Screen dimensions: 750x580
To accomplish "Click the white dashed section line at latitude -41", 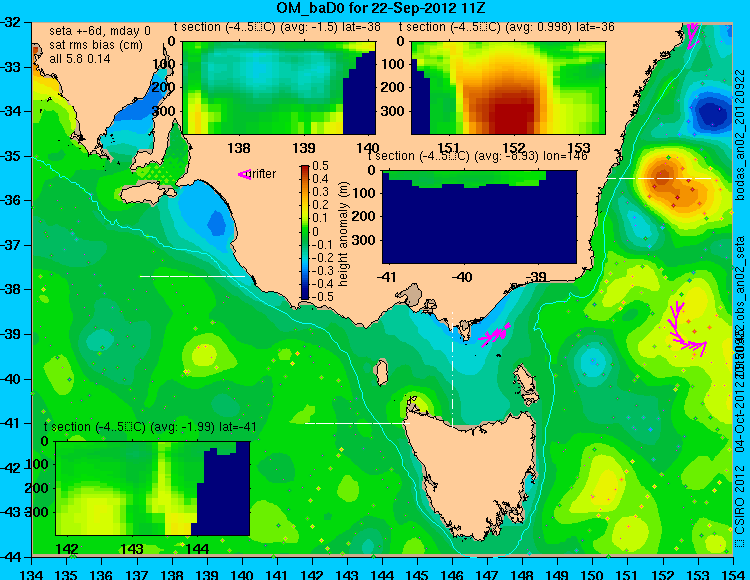I will pyautogui.click(x=357, y=423).
